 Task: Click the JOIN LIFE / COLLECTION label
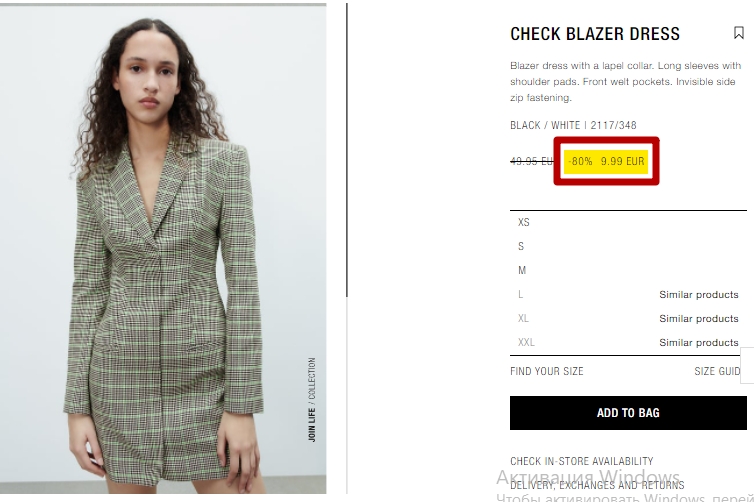pos(312,400)
